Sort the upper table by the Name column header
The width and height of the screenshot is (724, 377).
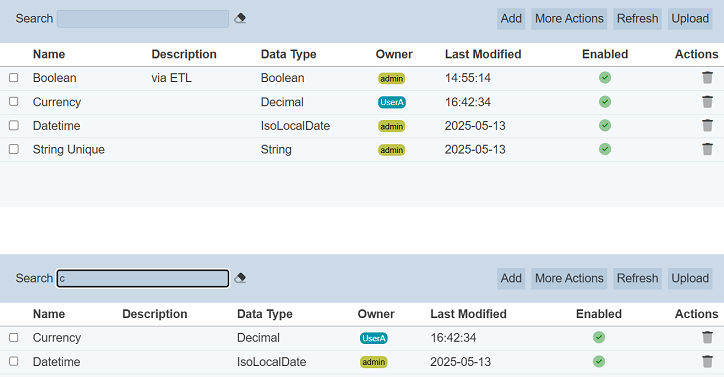click(x=49, y=54)
